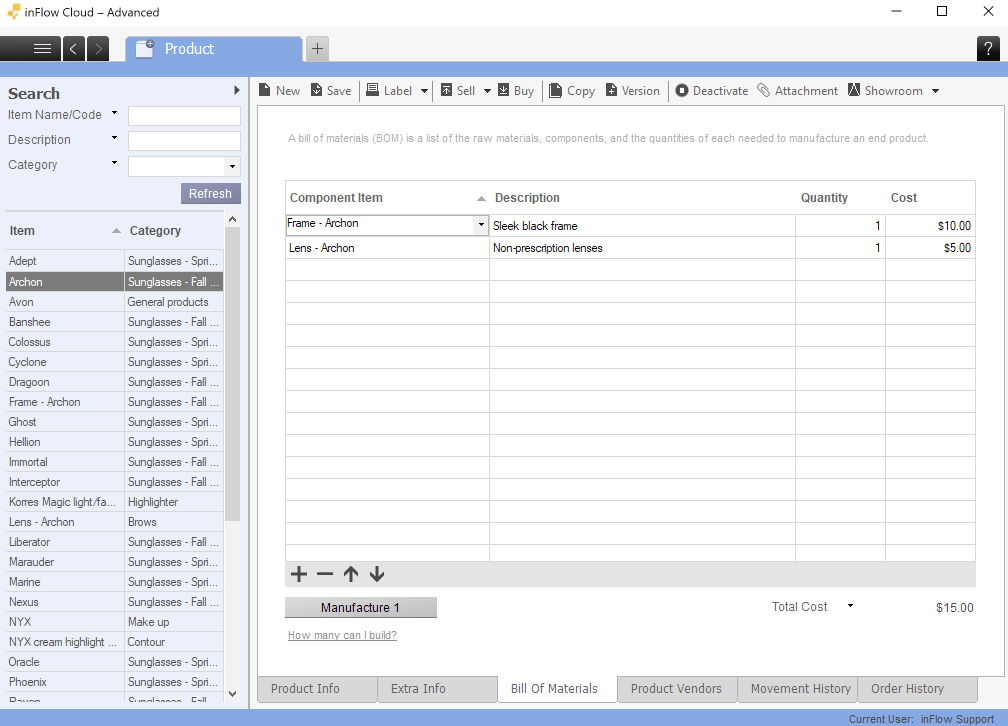
Task: Go back with the left arrow button
Action: tap(73, 49)
